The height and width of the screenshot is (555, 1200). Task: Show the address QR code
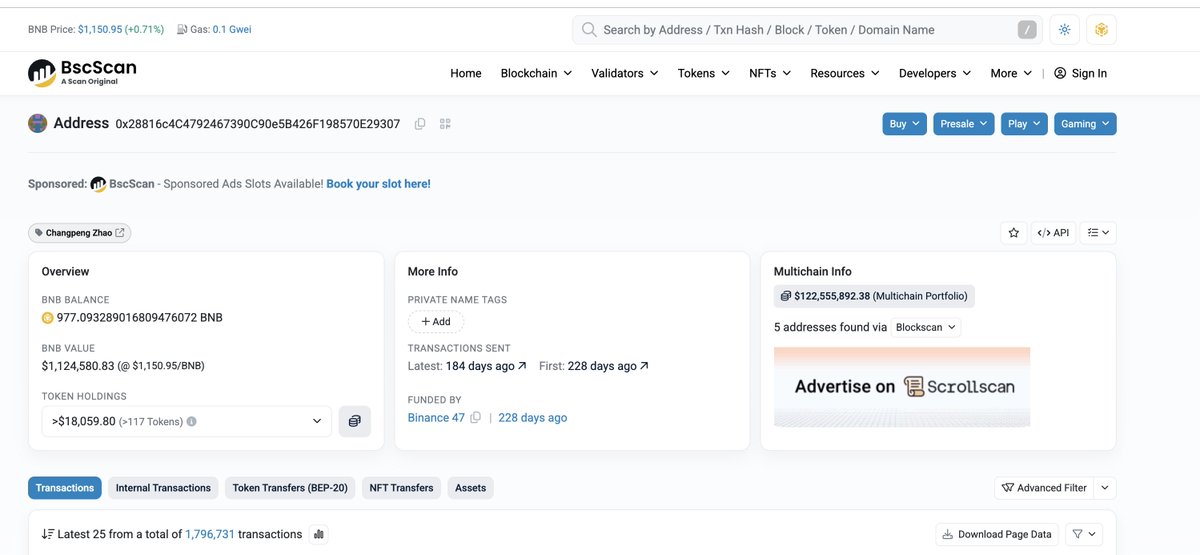pyautogui.click(x=445, y=124)
